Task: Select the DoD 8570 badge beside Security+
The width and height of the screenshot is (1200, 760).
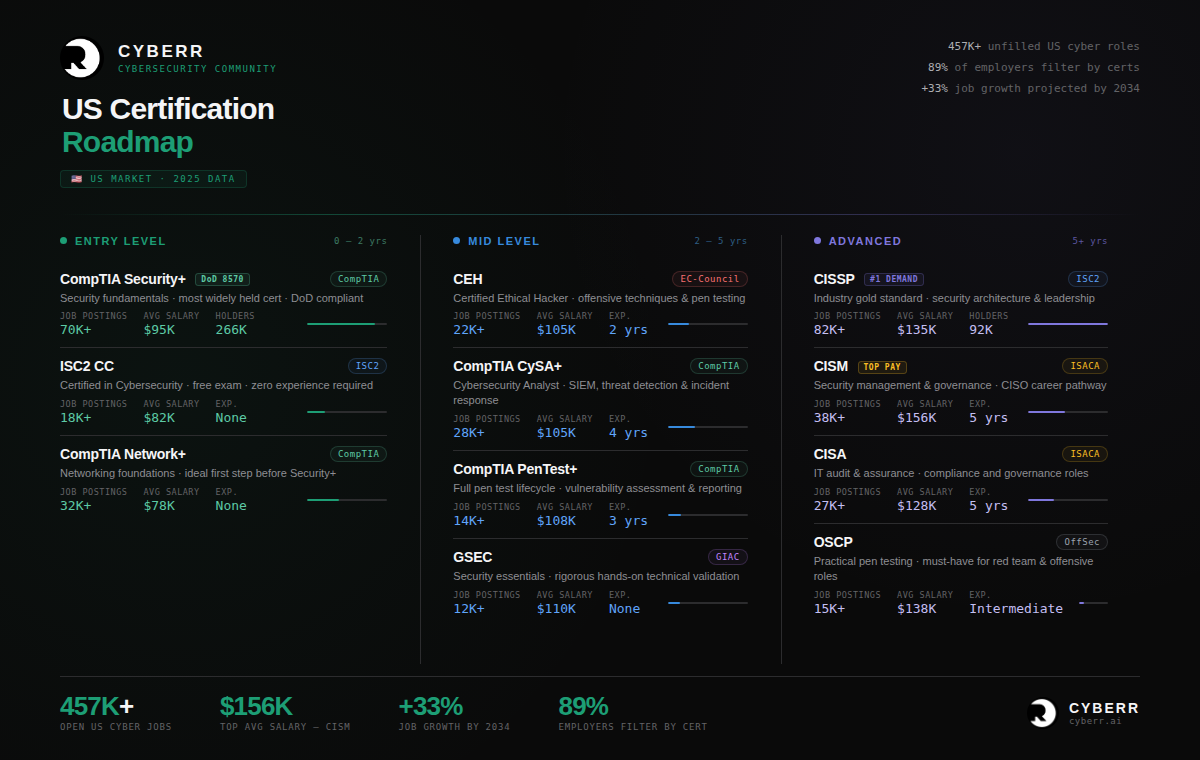Action: point(222,279)
